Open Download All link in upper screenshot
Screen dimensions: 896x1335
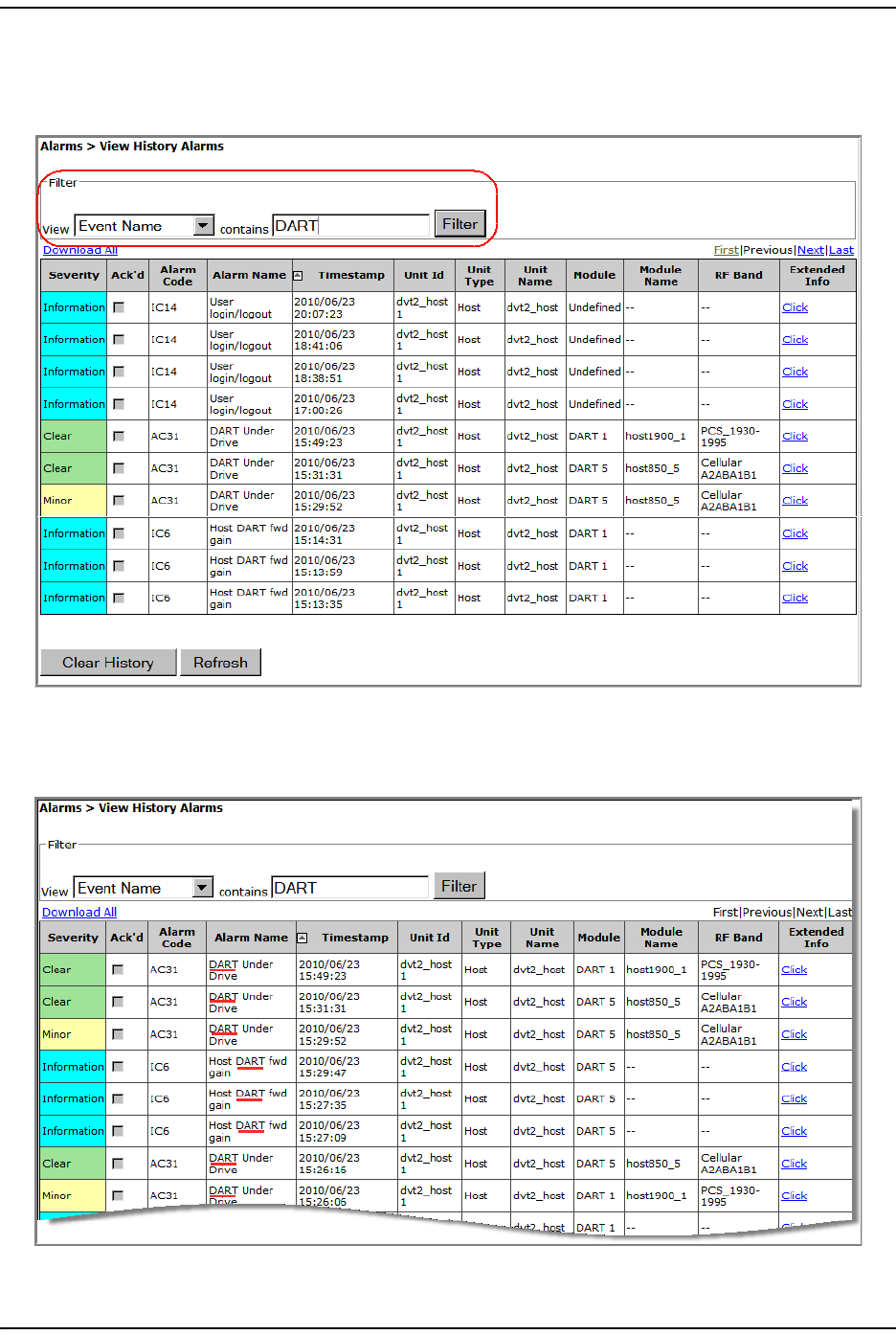point(80,250)
